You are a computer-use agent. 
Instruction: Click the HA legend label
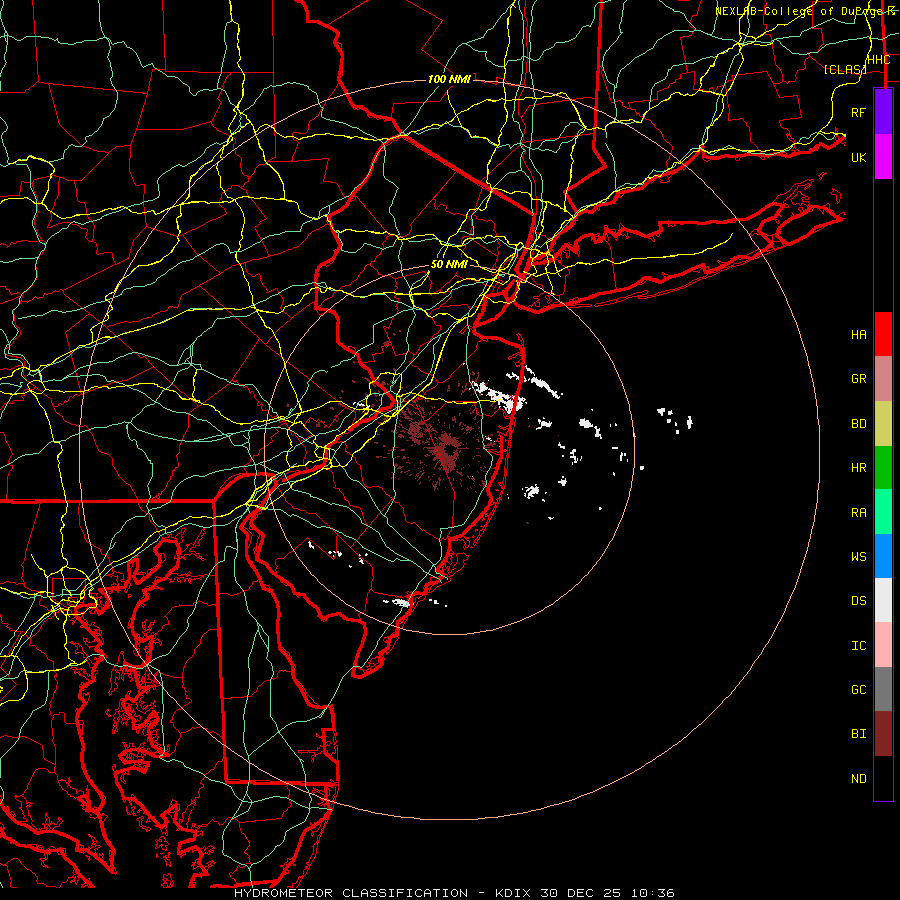tap(858, 335)
